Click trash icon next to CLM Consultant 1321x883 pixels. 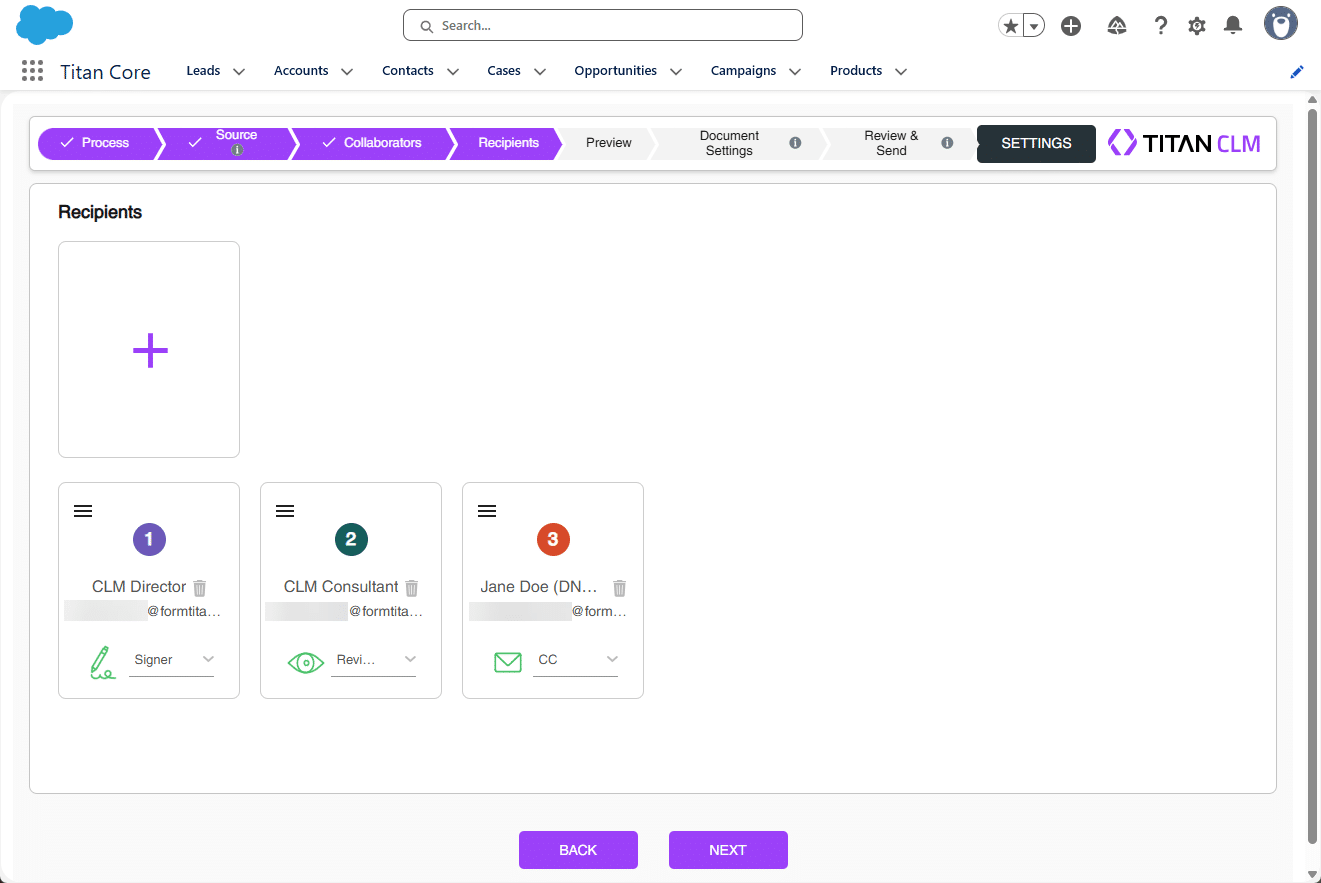click(x=412, y=588)
